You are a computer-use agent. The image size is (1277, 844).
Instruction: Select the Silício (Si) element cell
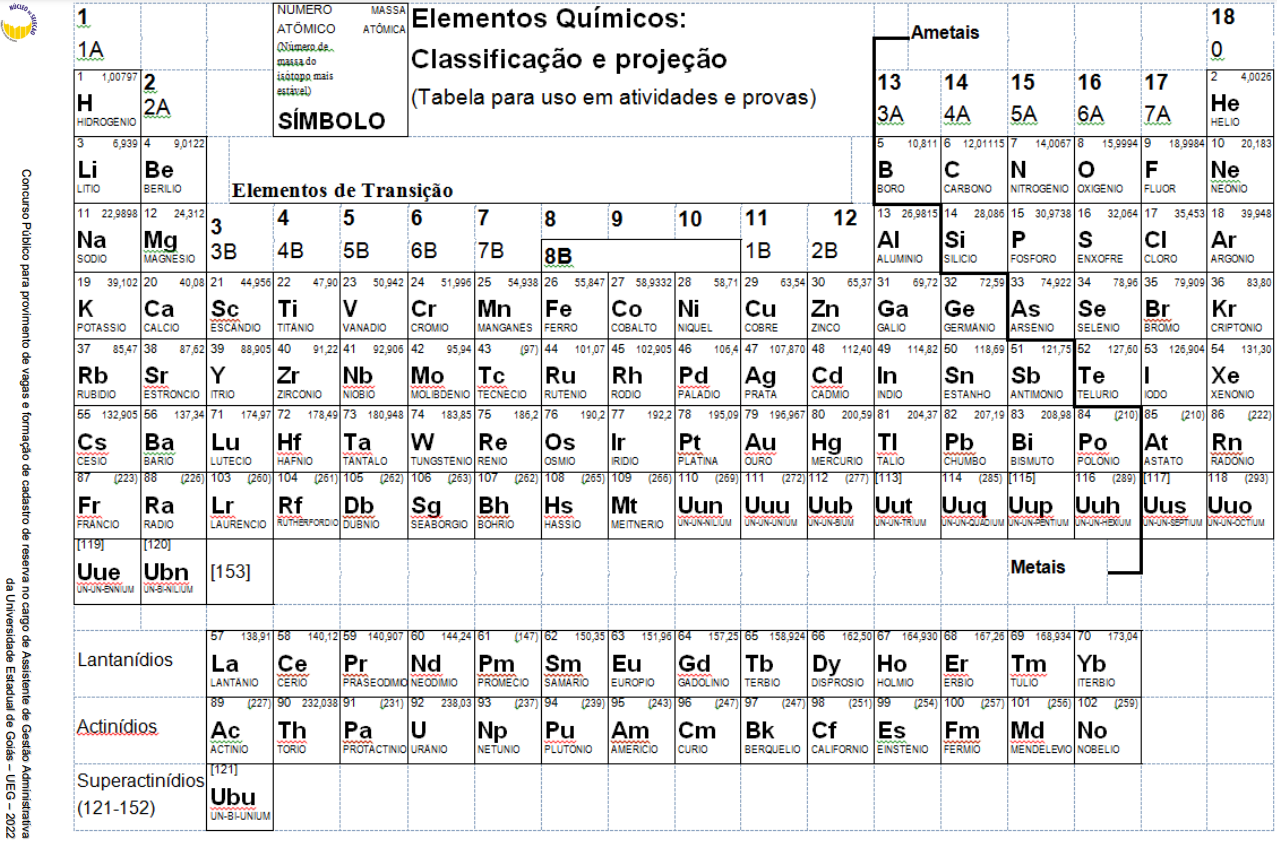coord(974,238)
